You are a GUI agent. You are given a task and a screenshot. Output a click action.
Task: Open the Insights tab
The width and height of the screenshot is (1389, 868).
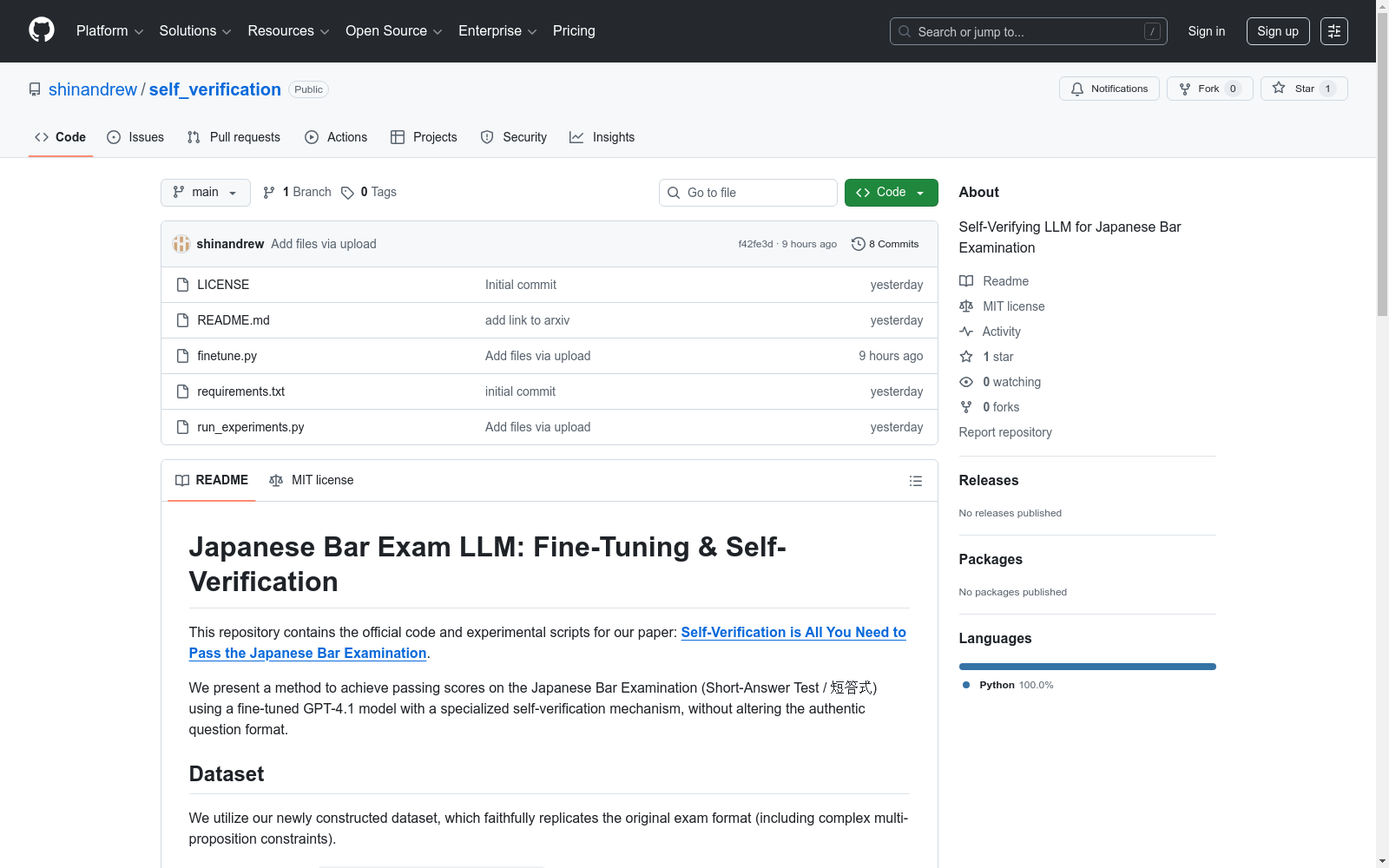click(x=602, y=137)
